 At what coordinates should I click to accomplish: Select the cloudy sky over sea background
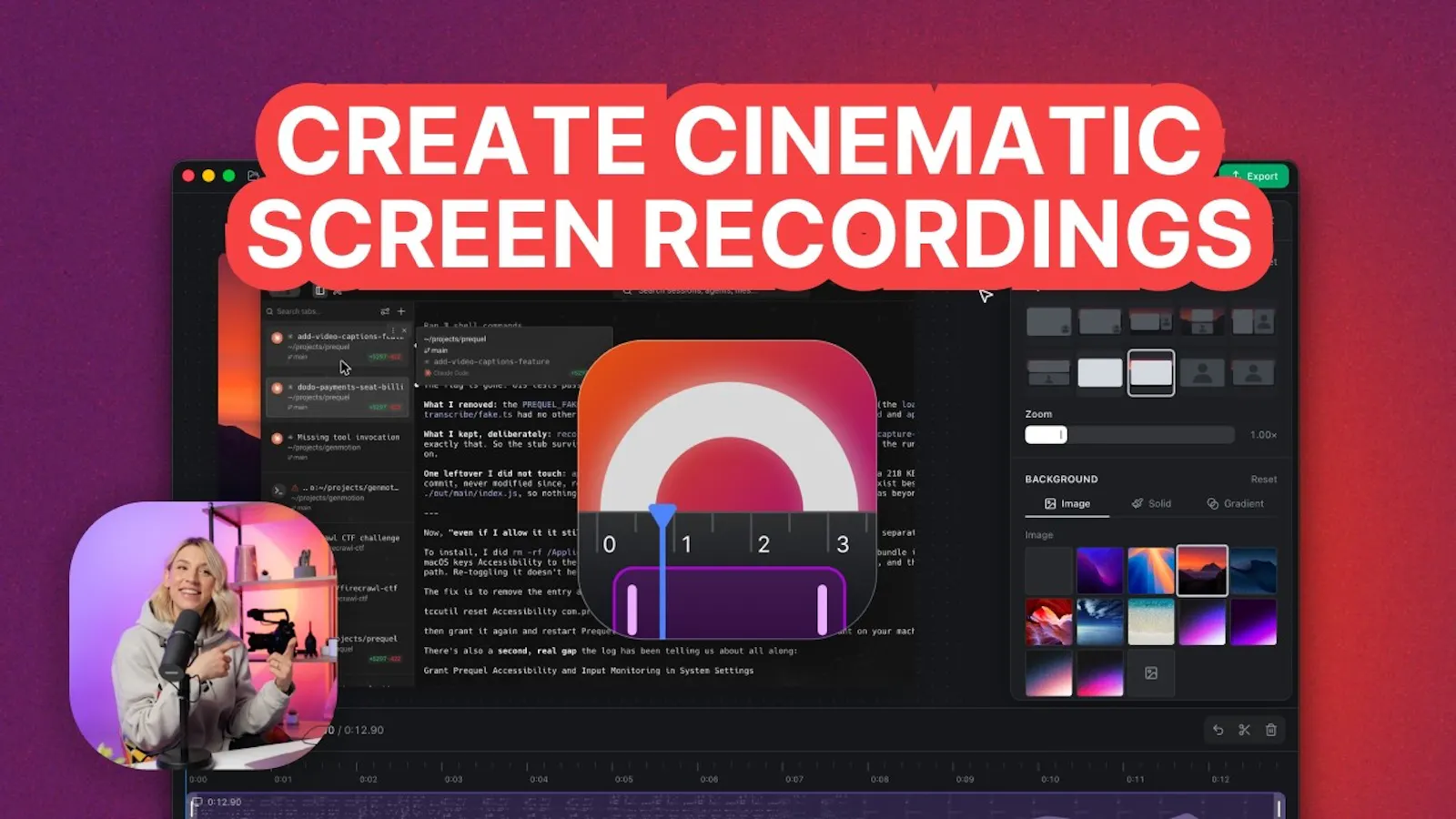[x=1099, y=622]
